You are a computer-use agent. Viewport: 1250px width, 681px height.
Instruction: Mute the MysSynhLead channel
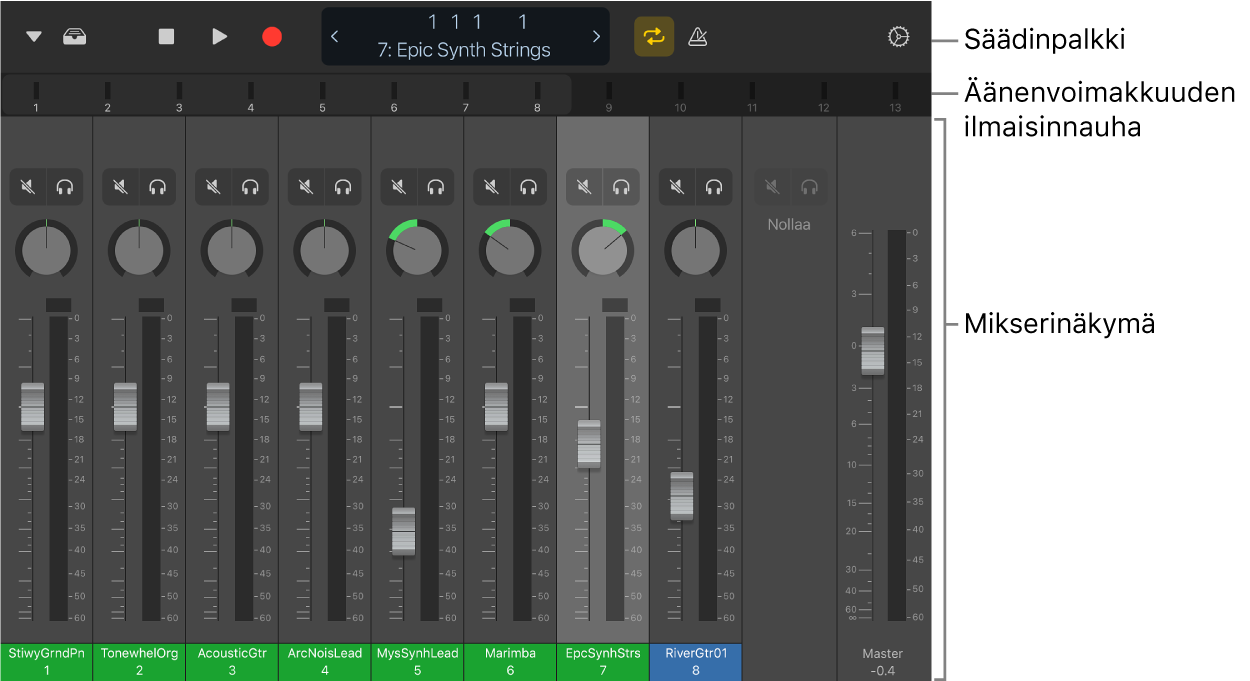399,186
